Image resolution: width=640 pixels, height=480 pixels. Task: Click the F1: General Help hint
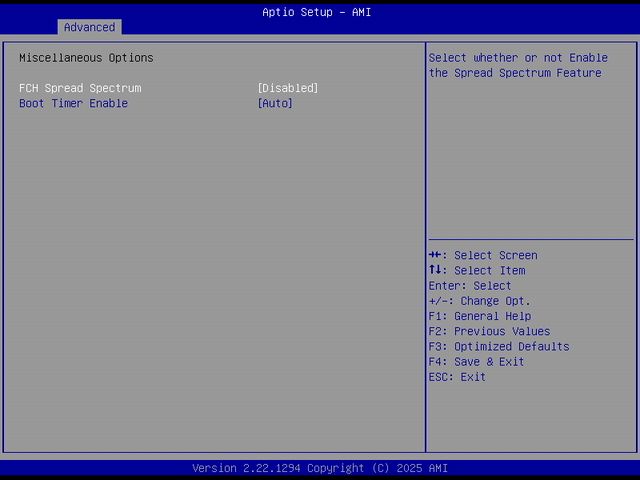tap(480, 316)
